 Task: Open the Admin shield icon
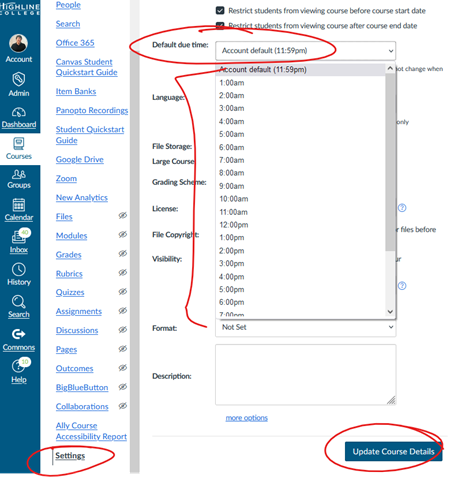[19, 79]
